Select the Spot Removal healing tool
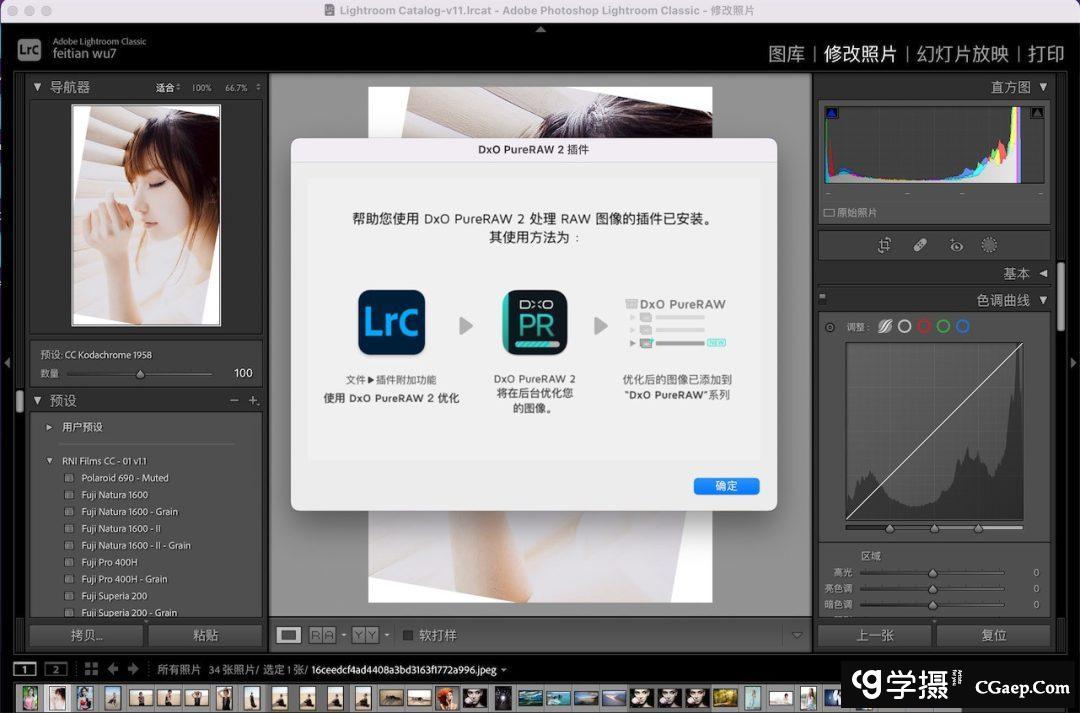The image size is (1080, 713). coord(920,245)
